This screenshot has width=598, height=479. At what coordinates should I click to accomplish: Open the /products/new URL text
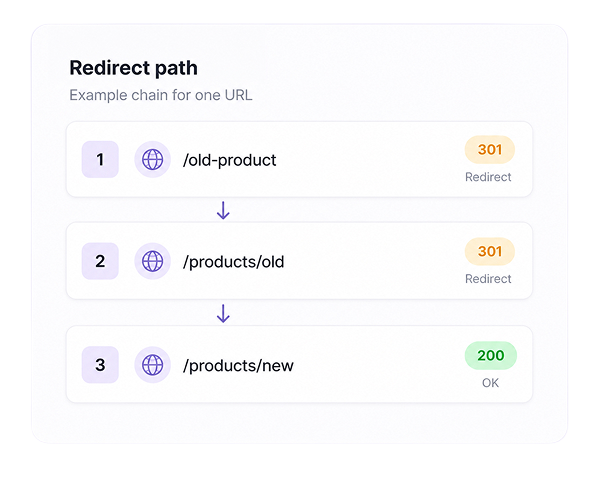(238, 366)
